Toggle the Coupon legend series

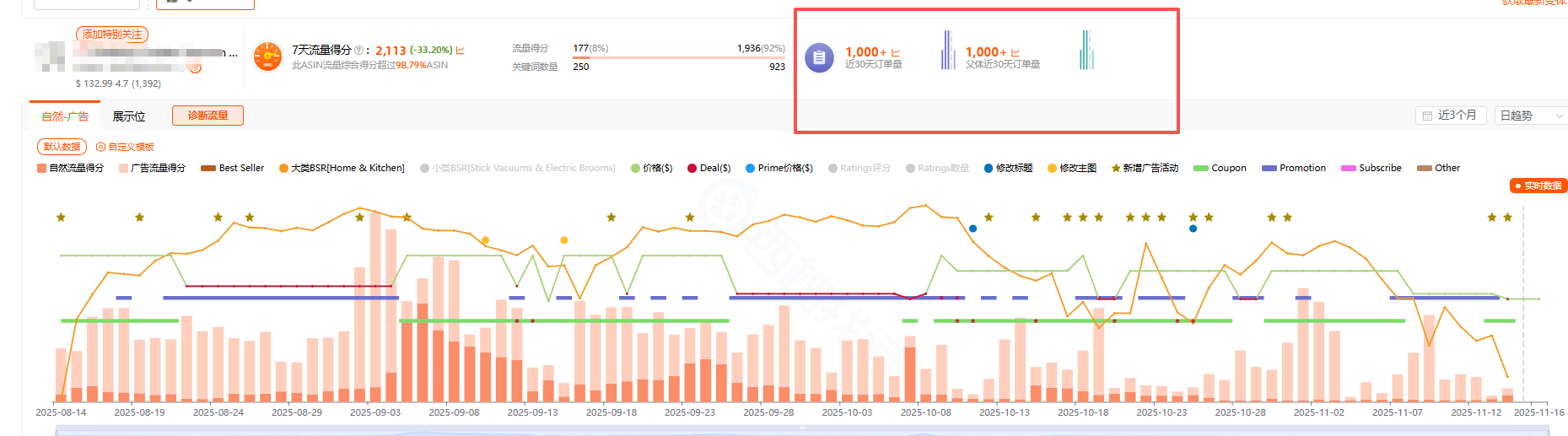[x=1220, y=168]
